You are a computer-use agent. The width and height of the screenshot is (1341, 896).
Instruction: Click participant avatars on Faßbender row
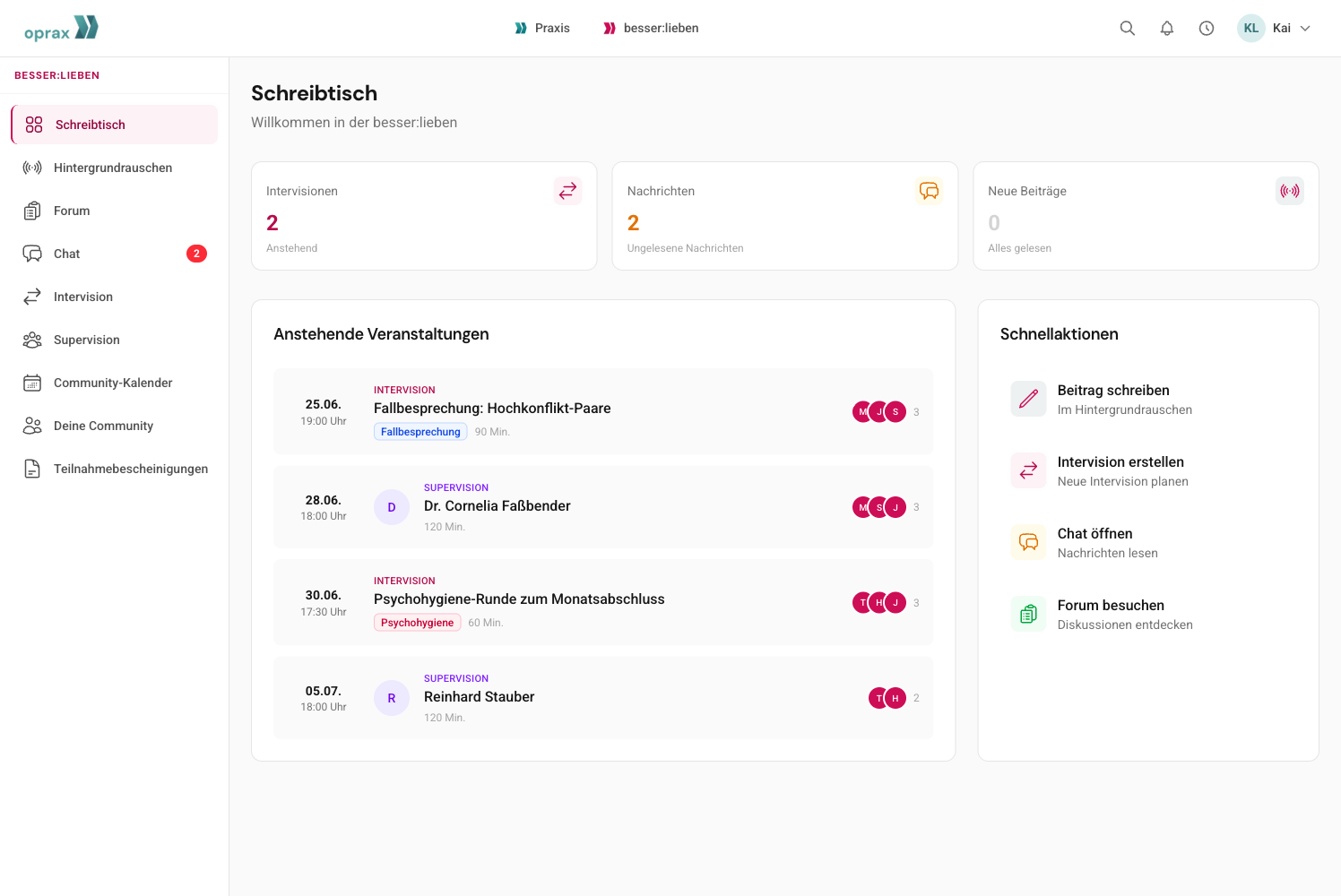[x=879, y=507]
